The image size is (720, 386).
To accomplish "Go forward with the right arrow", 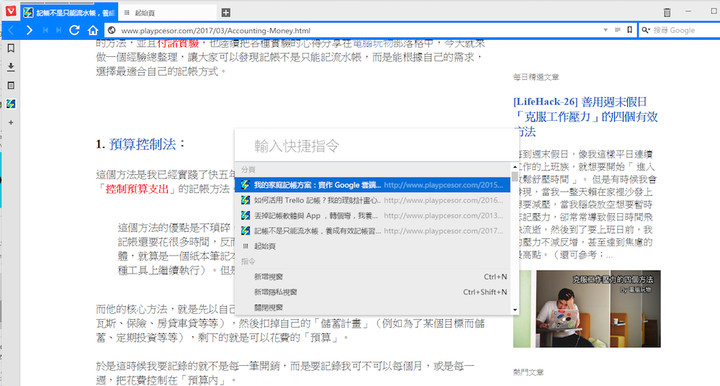I will pyautogui.click(x=29, y=30).
